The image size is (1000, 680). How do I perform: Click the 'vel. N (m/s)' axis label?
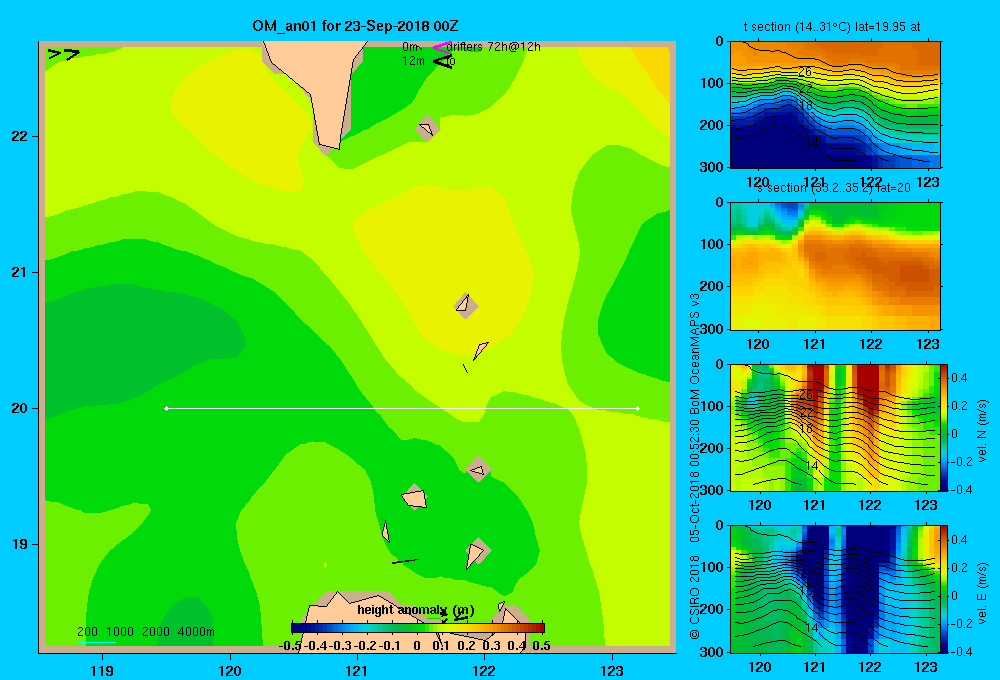pos(982,431)
